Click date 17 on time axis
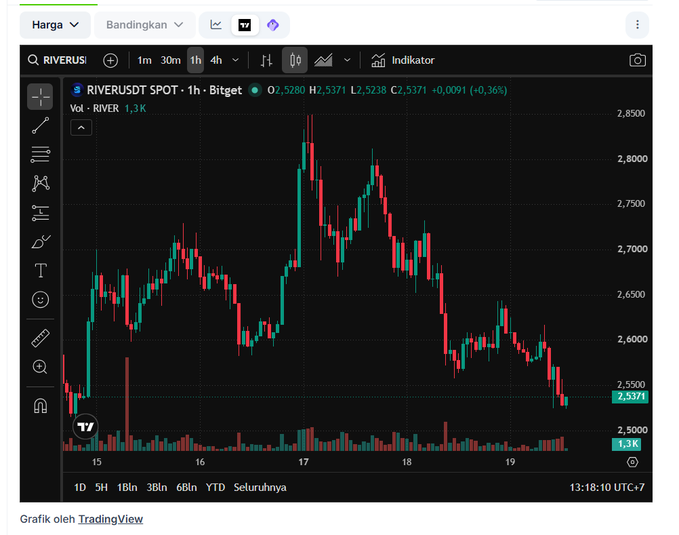This screenshot has height=535, width=679. tap(304, 462)
